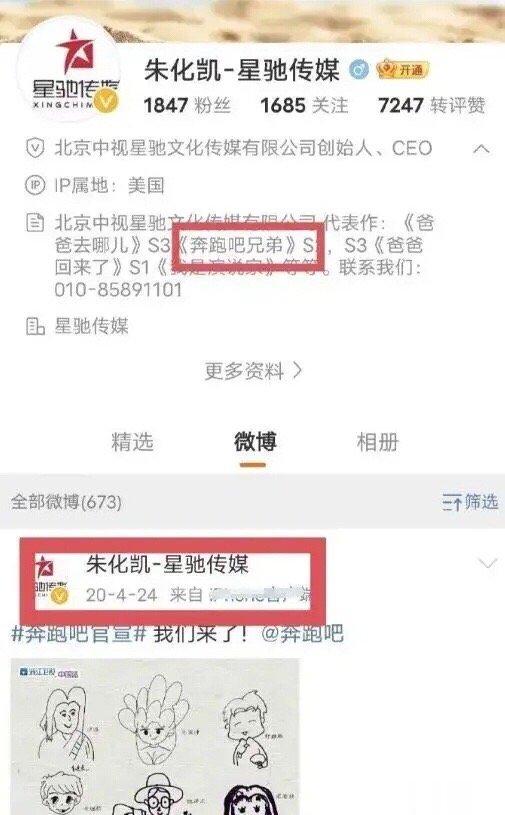Viewport: 505px width, 815px height.
Task: Open the Xingchi Media profile avatar
Action: [x=69, y=70]
